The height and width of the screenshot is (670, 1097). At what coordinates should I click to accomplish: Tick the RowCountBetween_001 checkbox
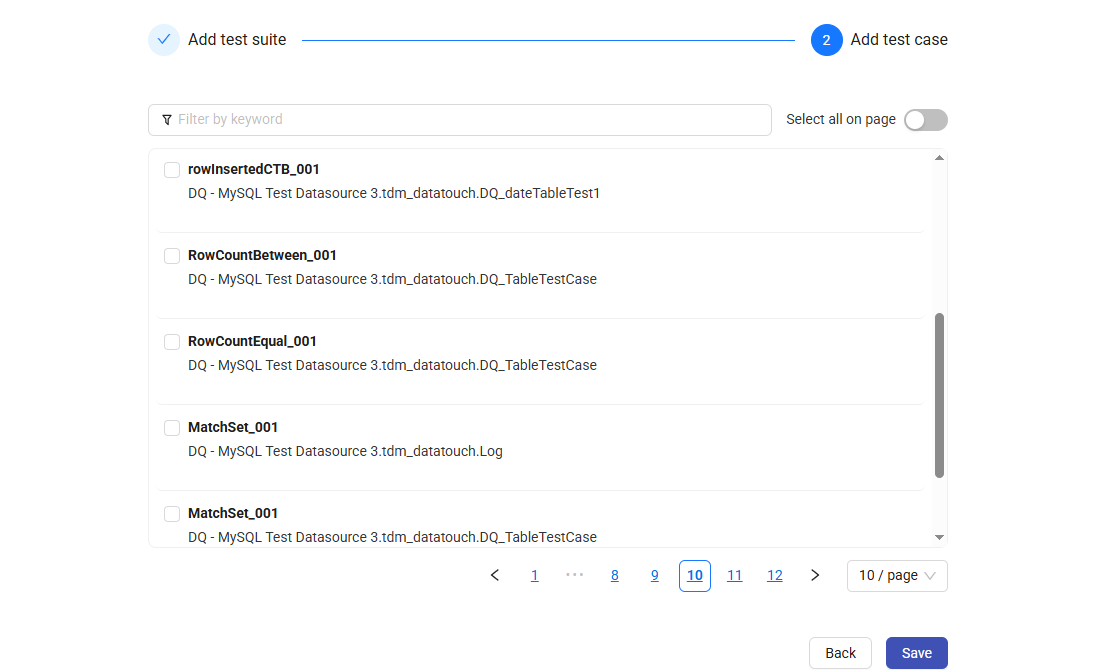point(172,256)
